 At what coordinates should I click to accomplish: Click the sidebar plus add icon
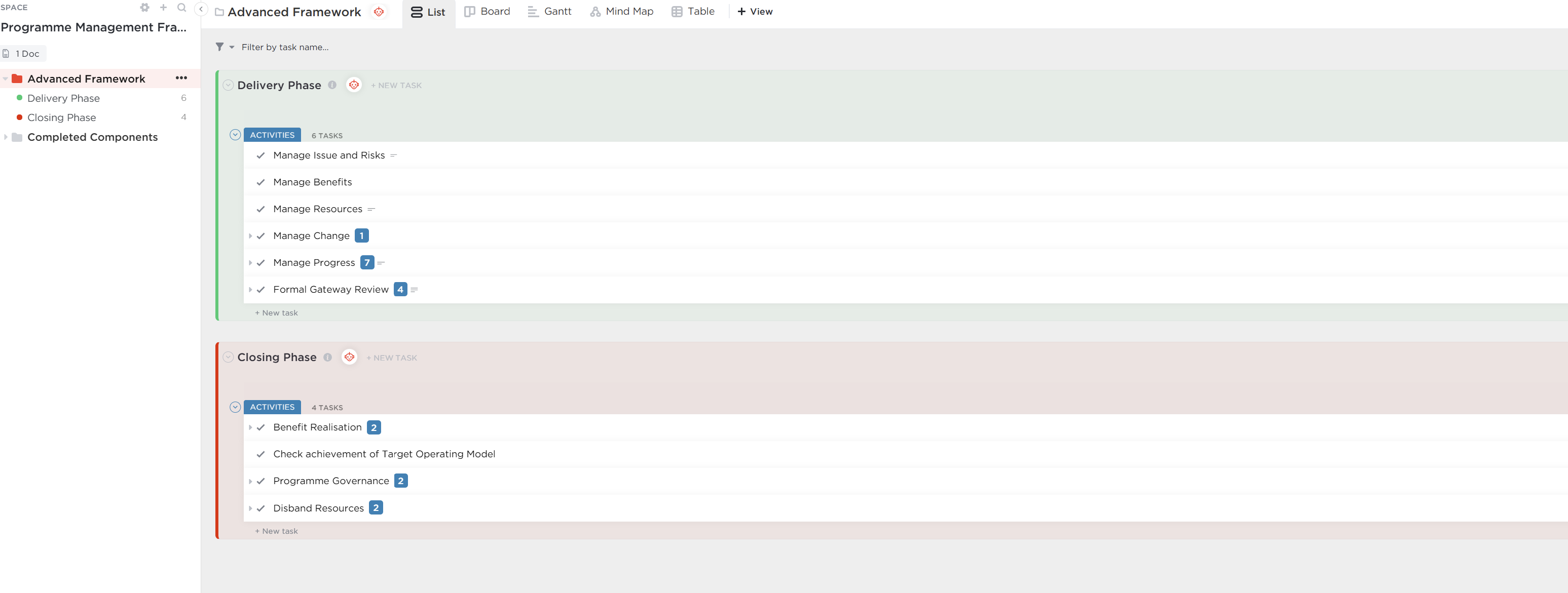[x=163, y=8]
